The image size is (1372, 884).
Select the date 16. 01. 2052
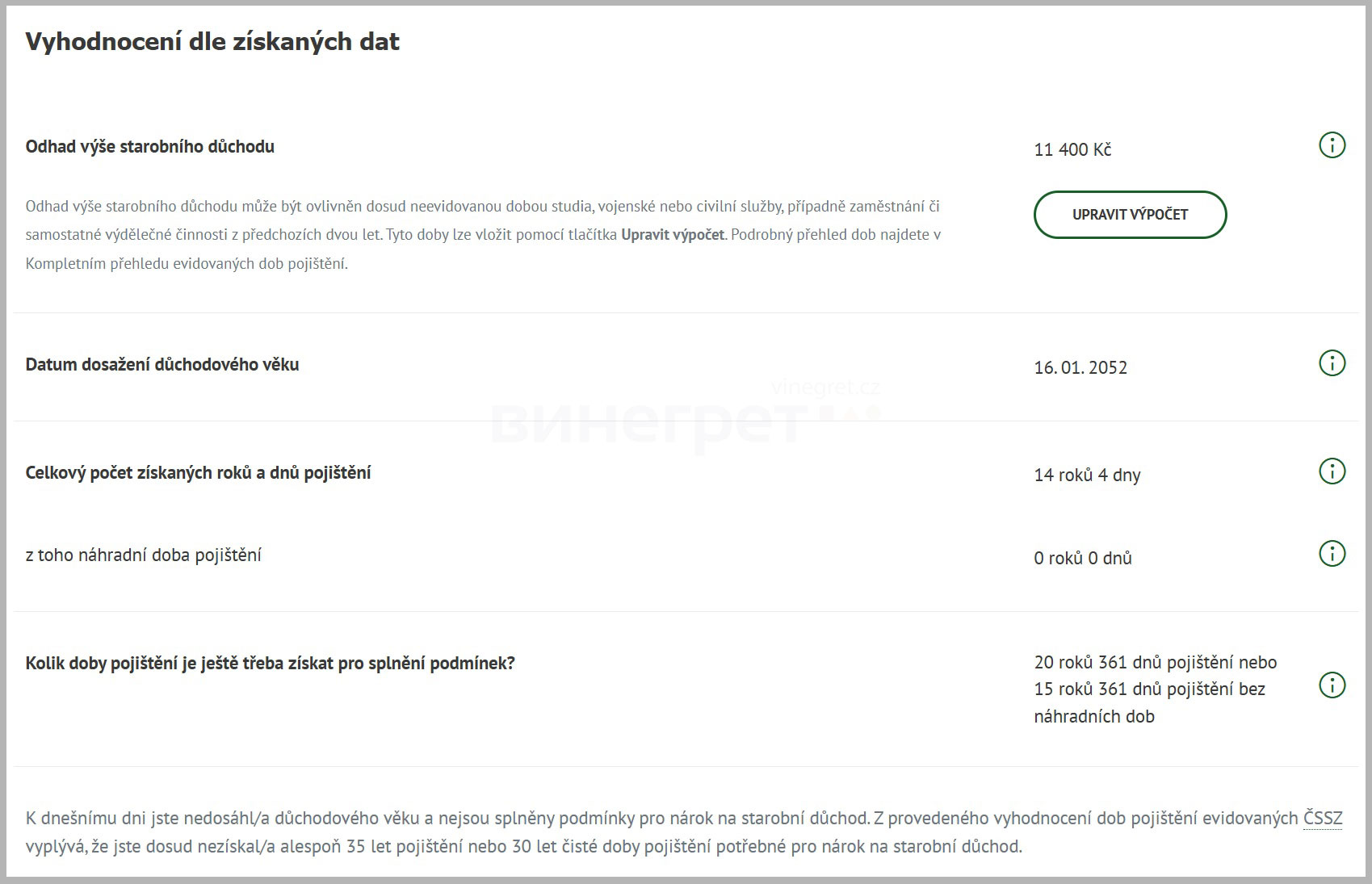pyautogui.click(x=1080, y=368)
